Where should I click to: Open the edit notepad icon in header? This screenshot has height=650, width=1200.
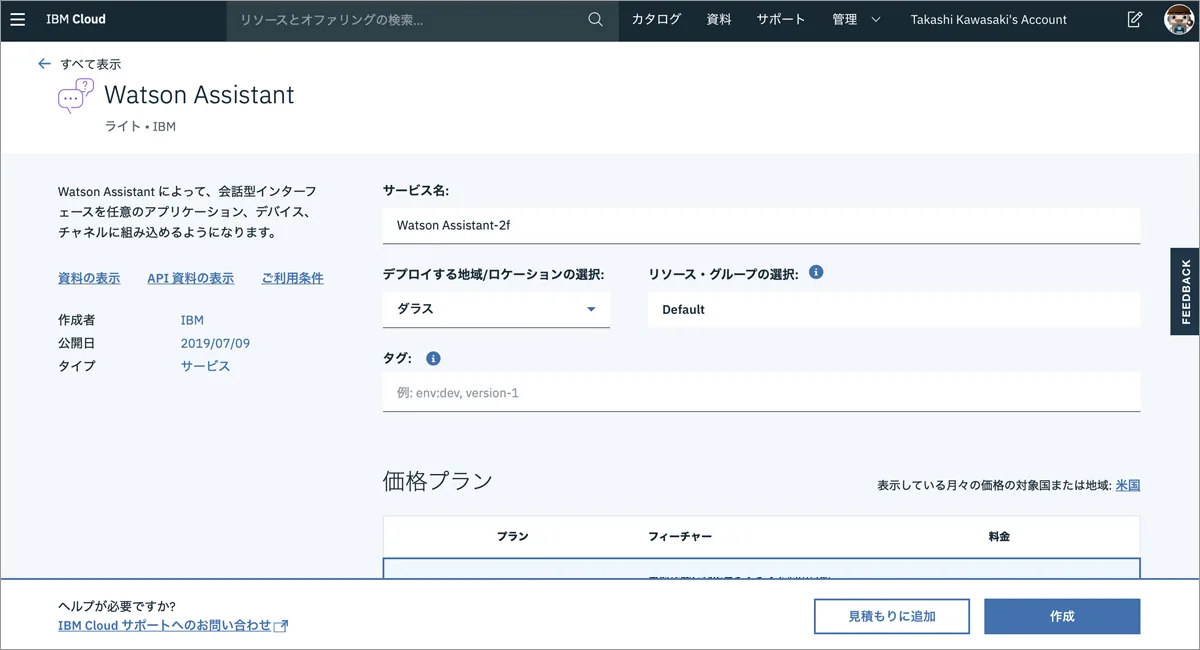(1134, 19)
